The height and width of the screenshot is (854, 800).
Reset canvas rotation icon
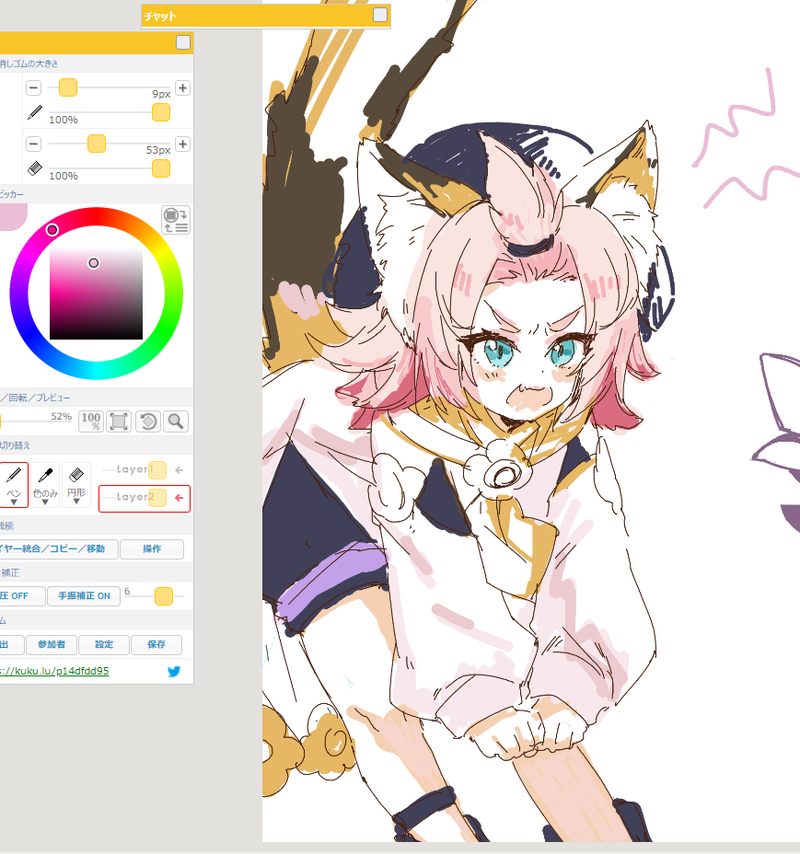point(148,421)
